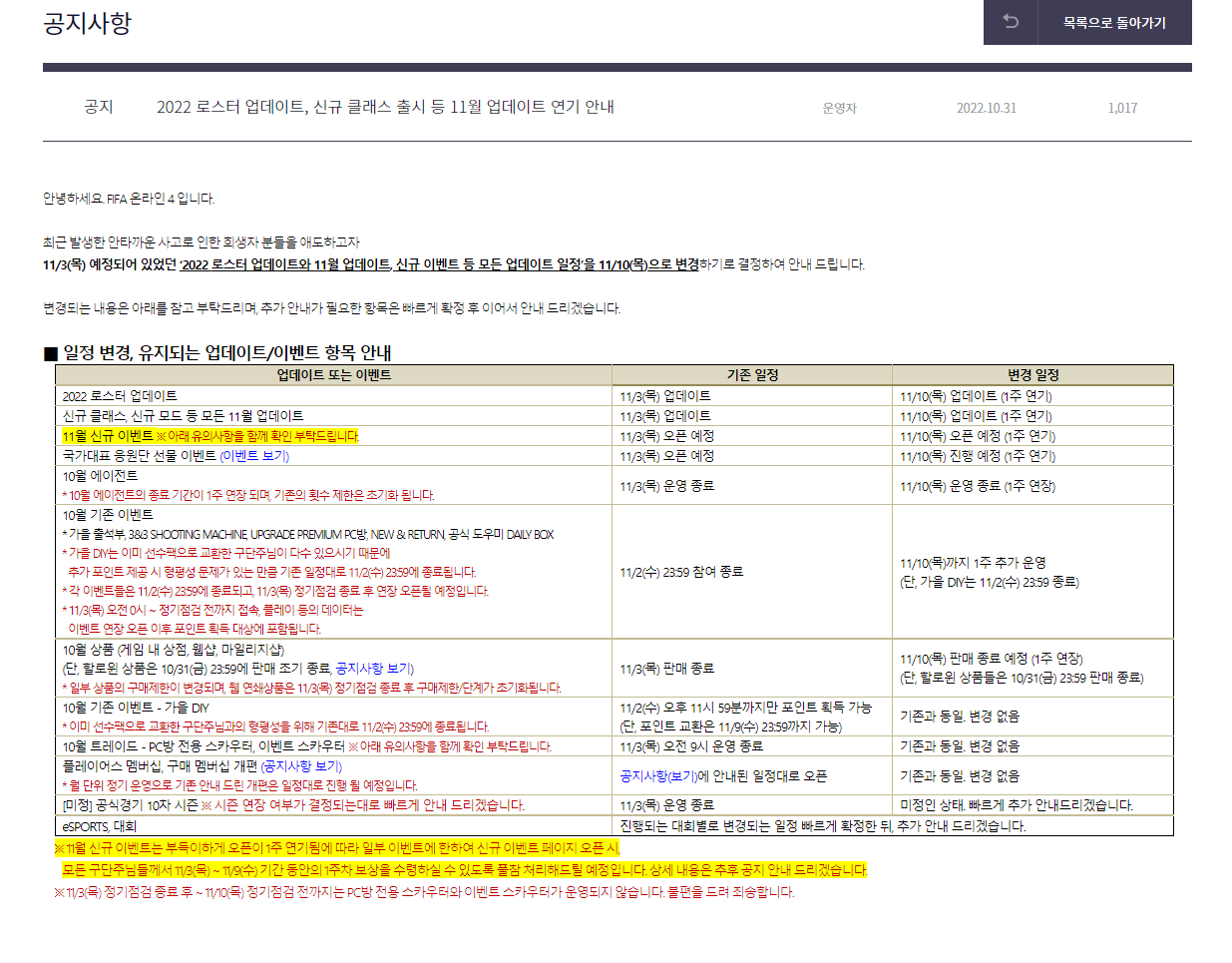Click the post date 2022.10.31
The image size is (1232, 963).
(987, 108)
